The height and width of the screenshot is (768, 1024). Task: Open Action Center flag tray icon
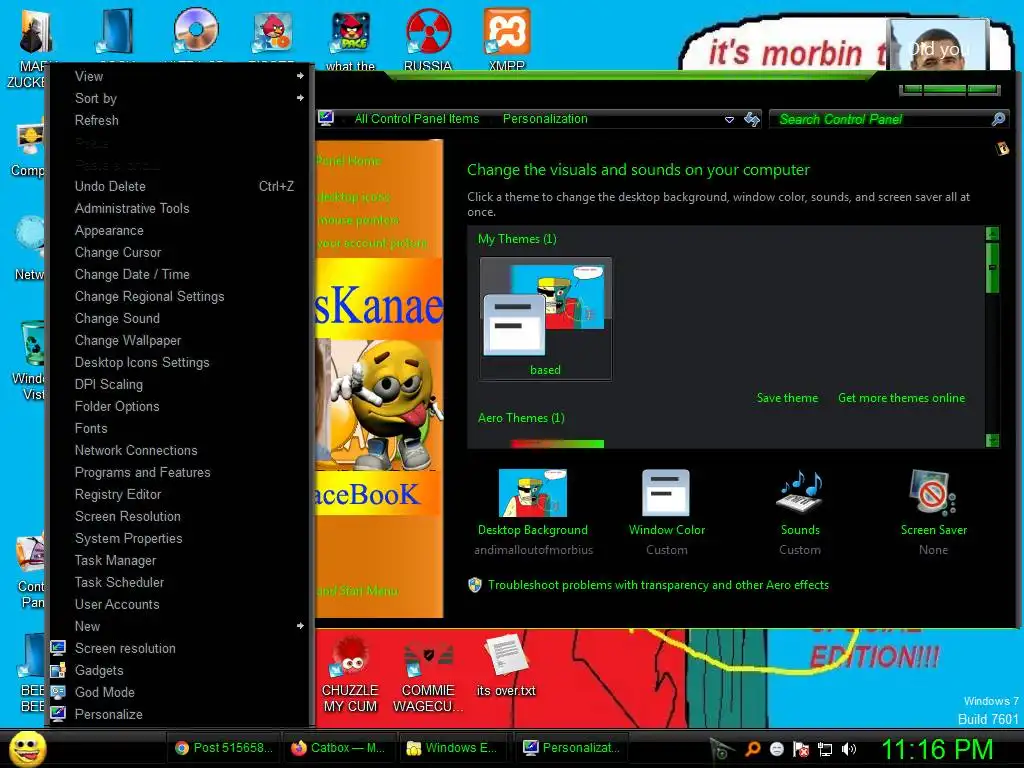[801, 749]
